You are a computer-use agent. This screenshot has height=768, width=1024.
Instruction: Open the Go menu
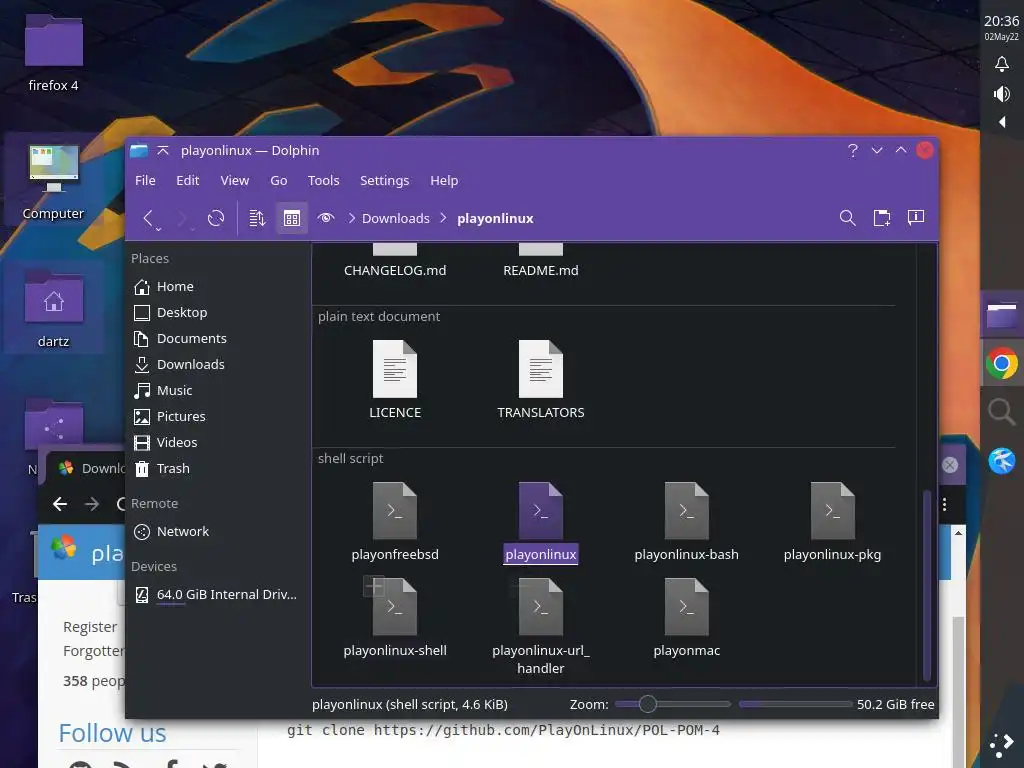coord(279,180)
